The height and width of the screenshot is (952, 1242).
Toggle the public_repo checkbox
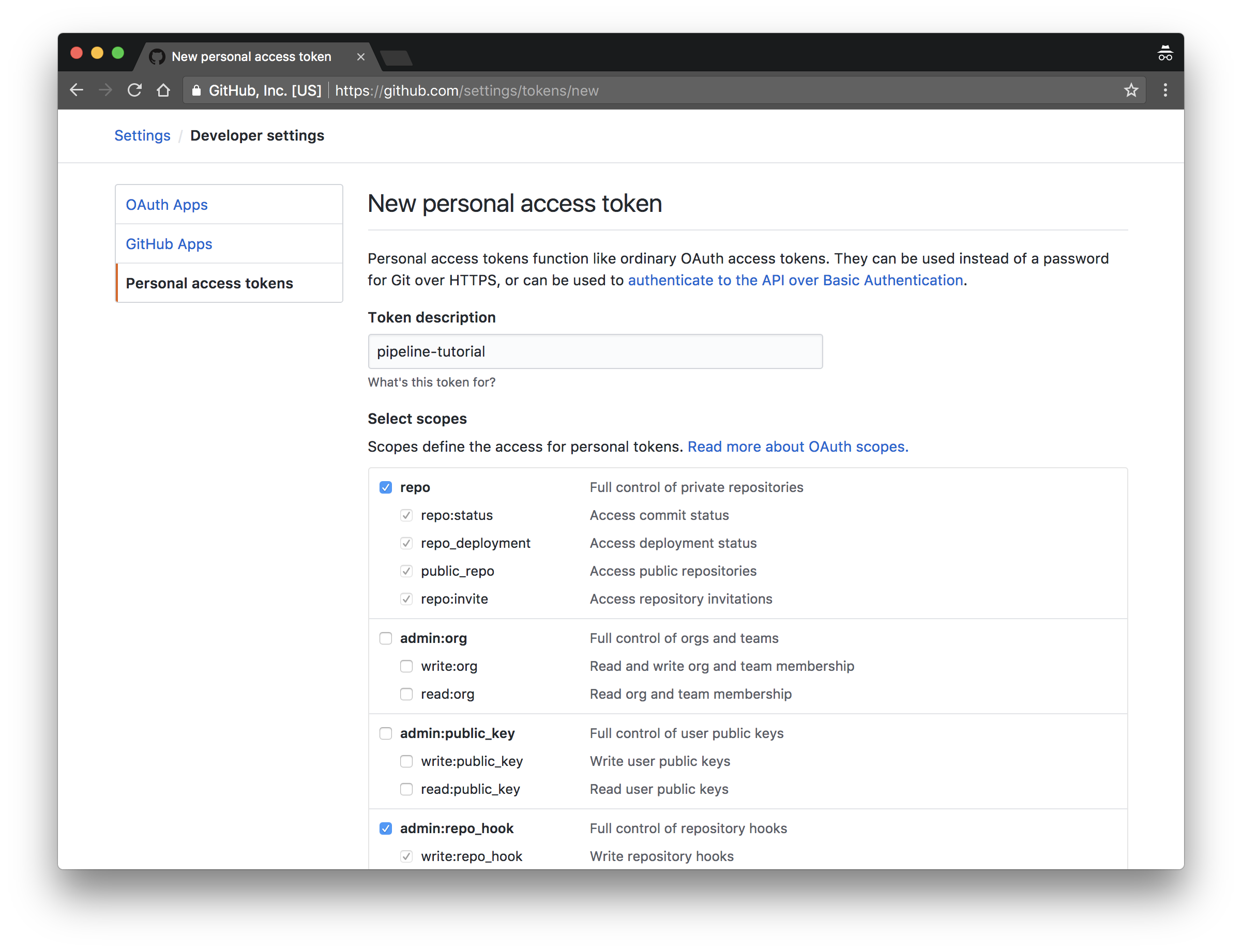tap(406, 571)
